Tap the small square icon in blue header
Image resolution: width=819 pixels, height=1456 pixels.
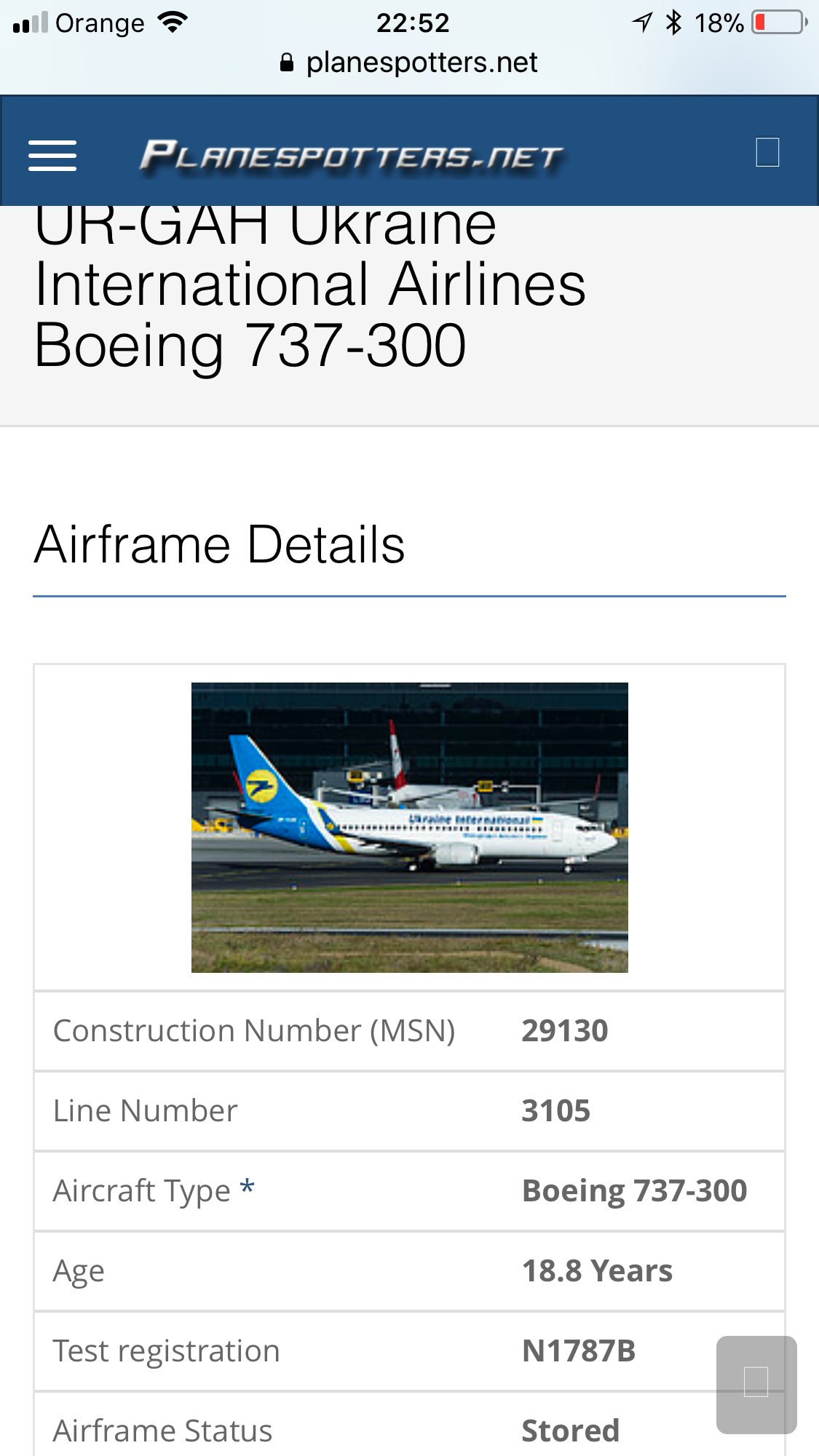coord(767,153)
